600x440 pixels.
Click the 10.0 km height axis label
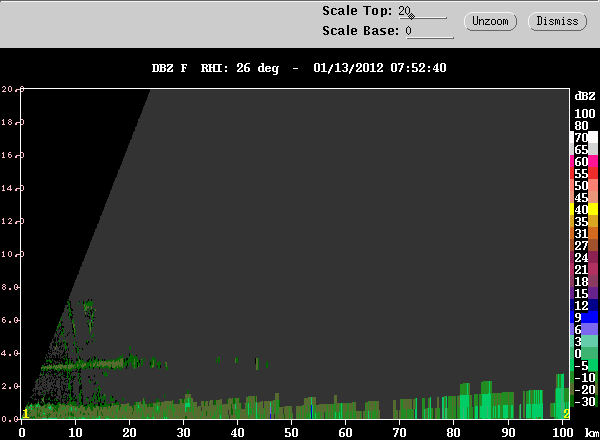point(10,254)
